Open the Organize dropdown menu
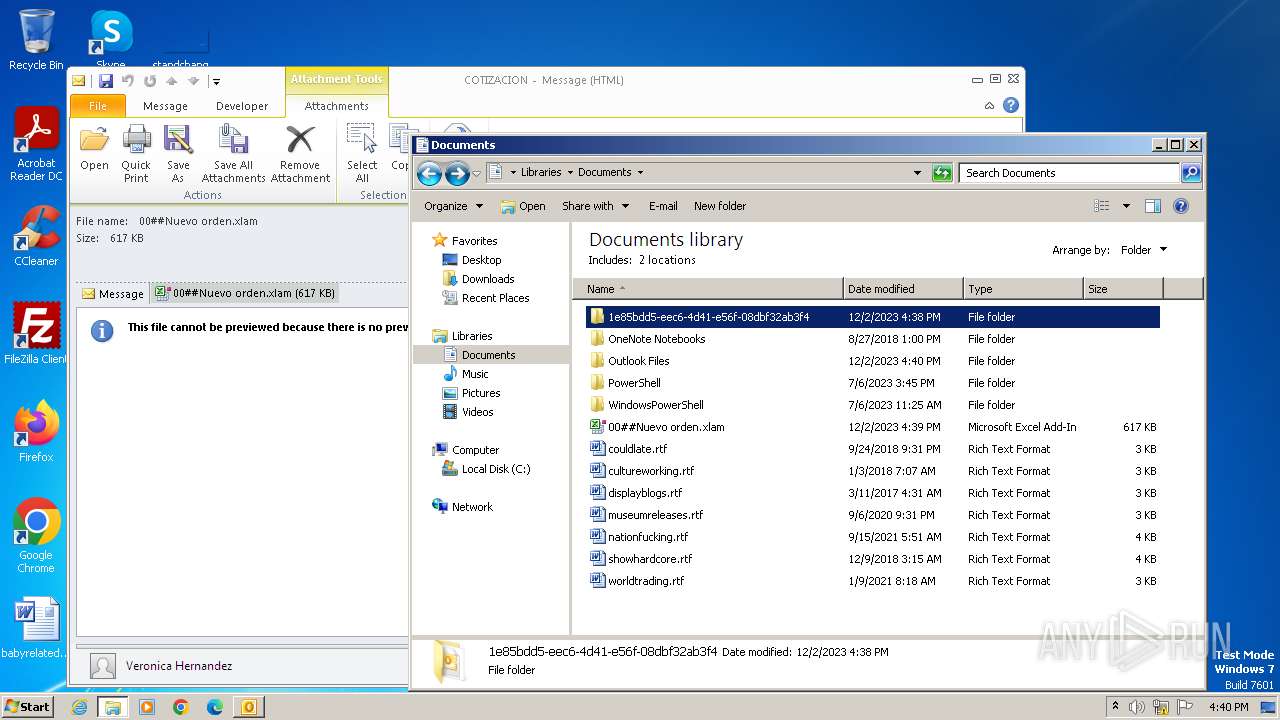This screenshot has height=720, width=1280. point(453,206)
